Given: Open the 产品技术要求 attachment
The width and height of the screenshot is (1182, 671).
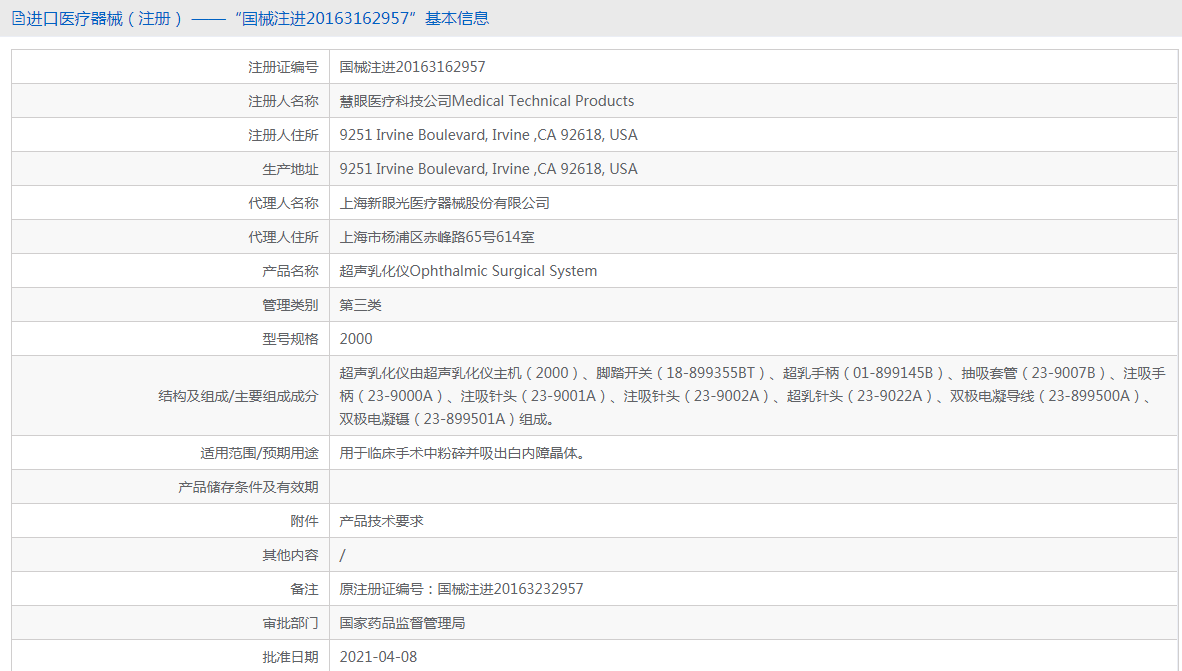Looking at the screenshot, I should point(381,521).
